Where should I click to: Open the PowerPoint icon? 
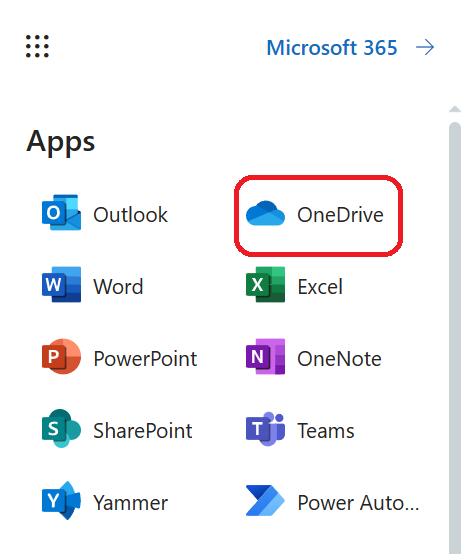pos(61,356)
